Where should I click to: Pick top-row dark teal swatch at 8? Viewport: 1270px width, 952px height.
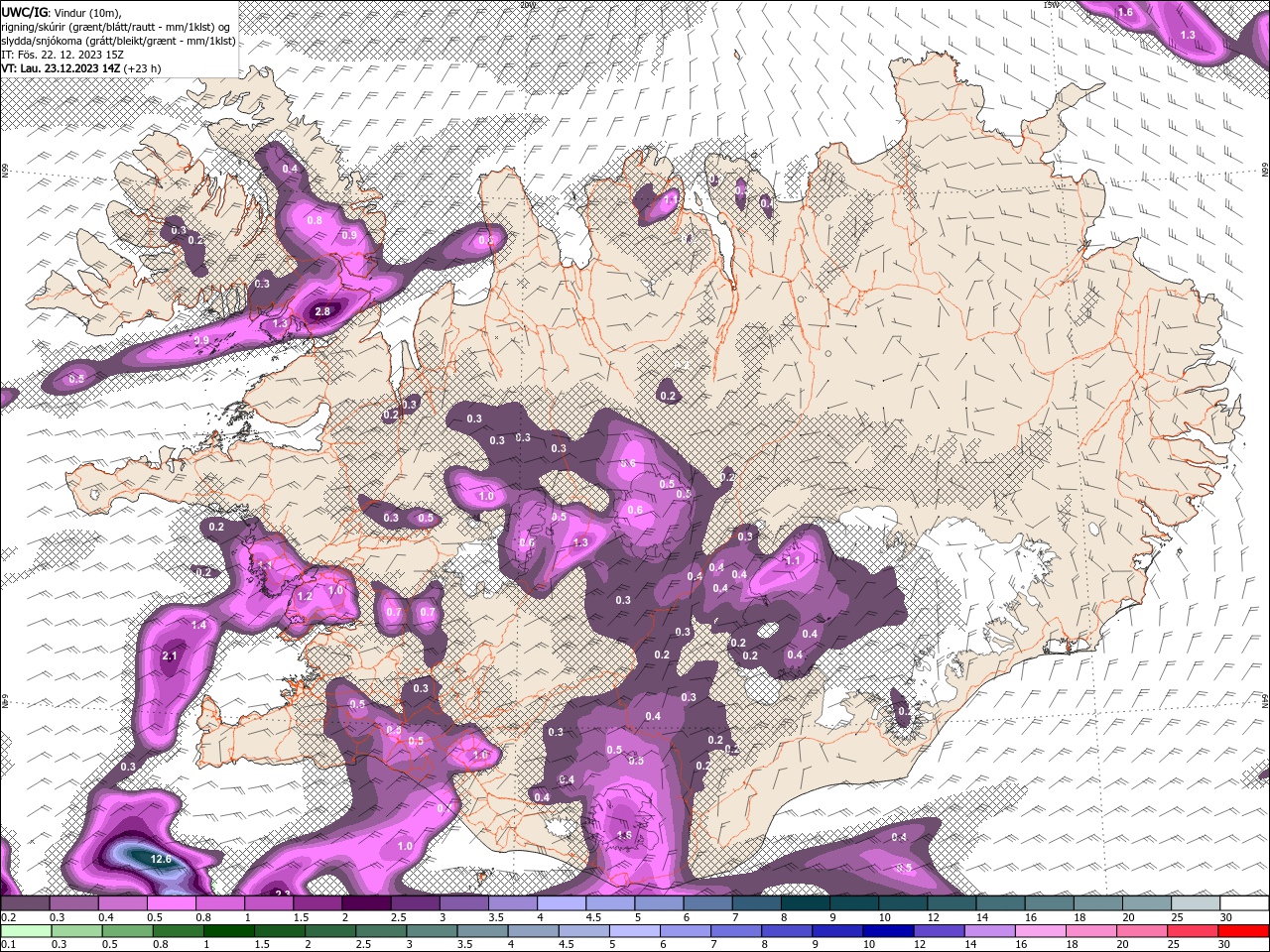coord(804,902)
